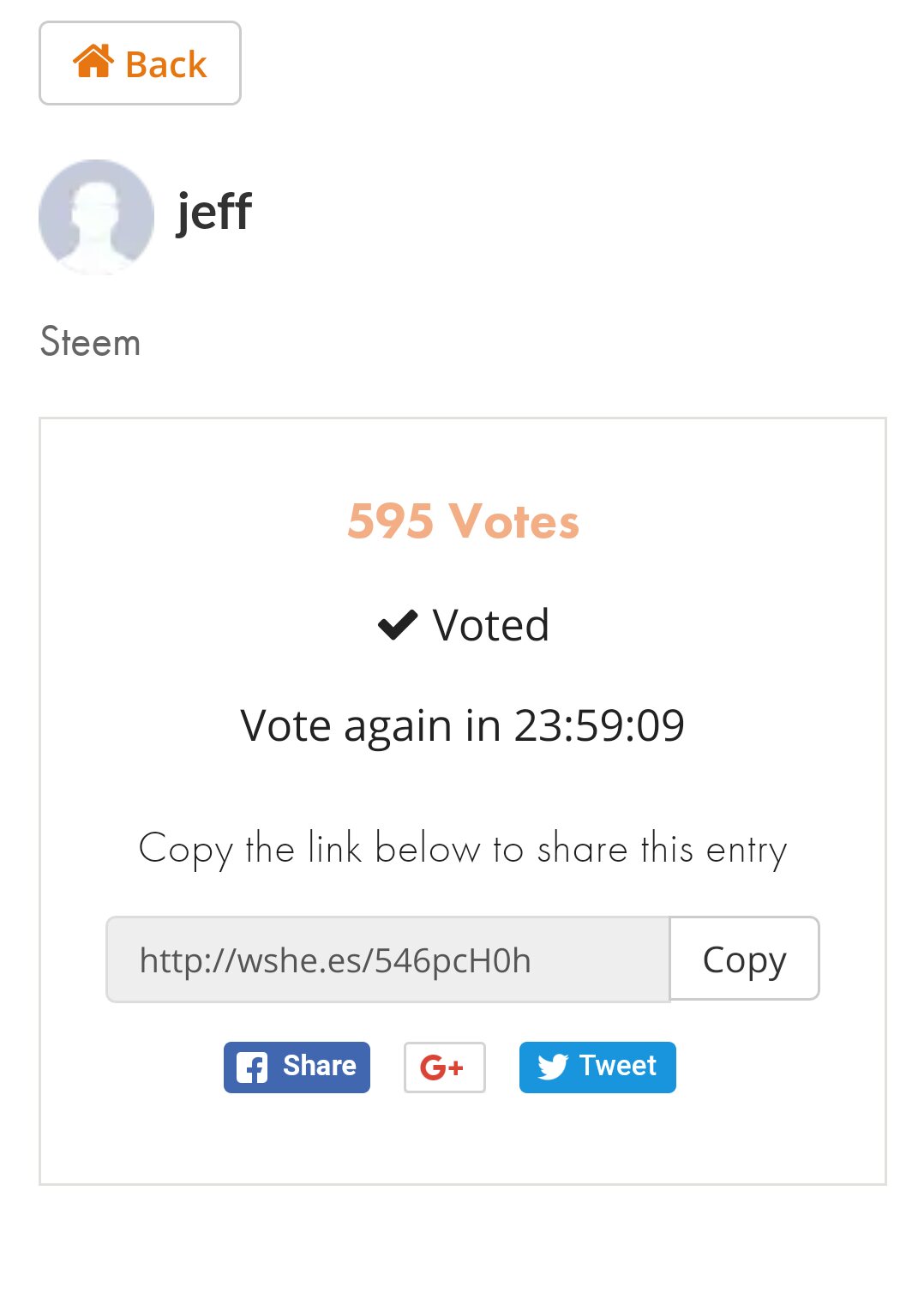Image resolution: width=924 pixels, height=1299 pixels.
Task: Click the Voted label
Action: click(490, 625)
